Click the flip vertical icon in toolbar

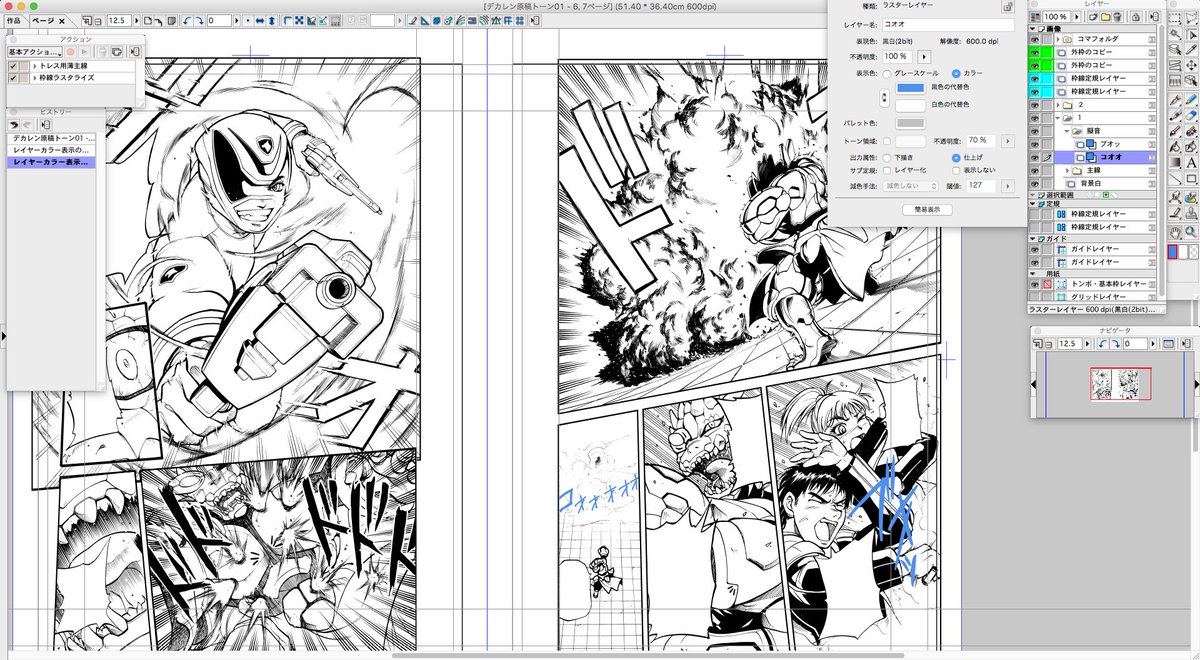pyautogui.click(x=271, y=20)
